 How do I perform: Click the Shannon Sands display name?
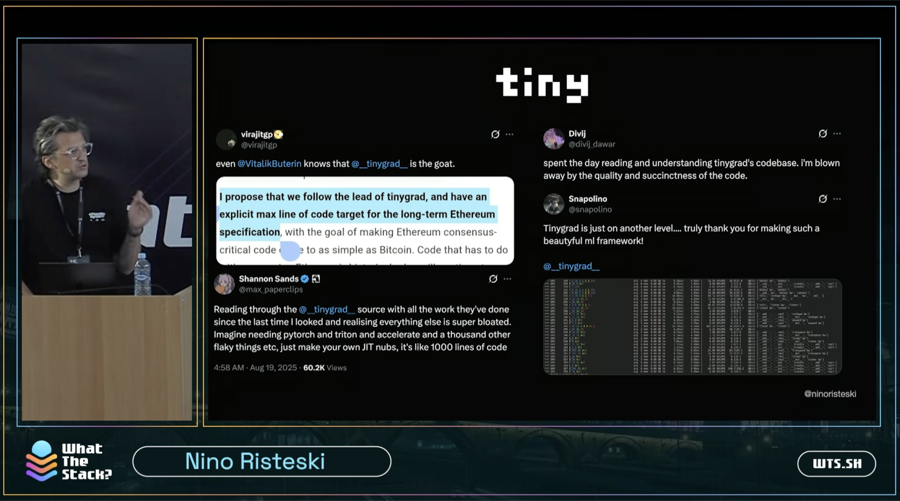click(x=269, y=279)
